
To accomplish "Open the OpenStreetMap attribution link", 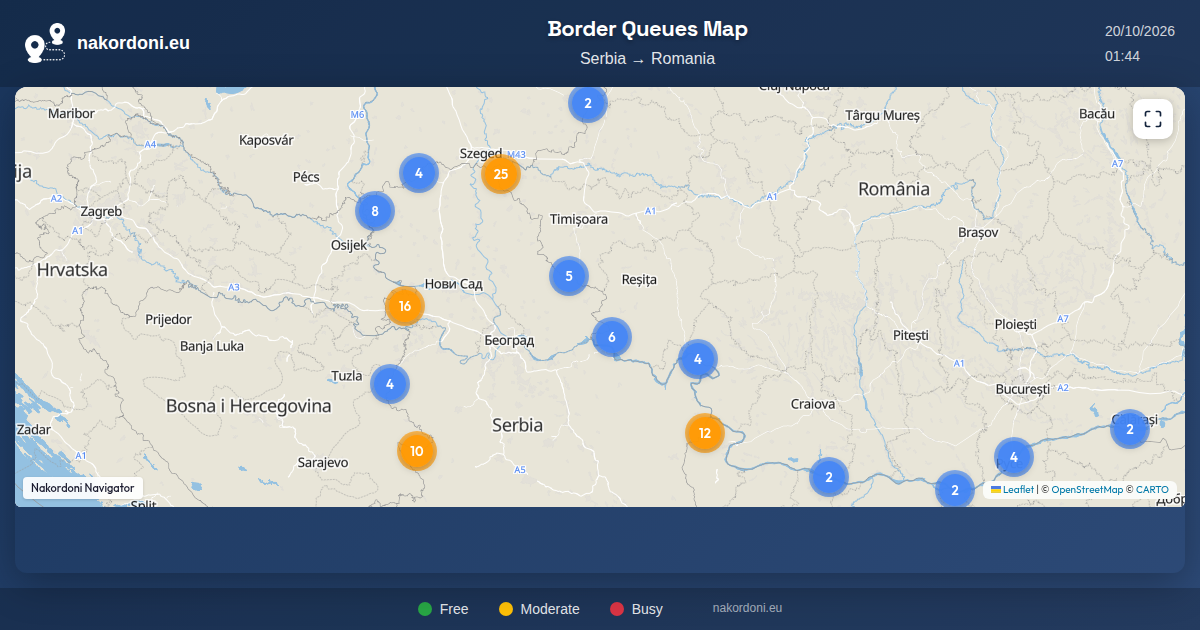I will point(1087,490).
